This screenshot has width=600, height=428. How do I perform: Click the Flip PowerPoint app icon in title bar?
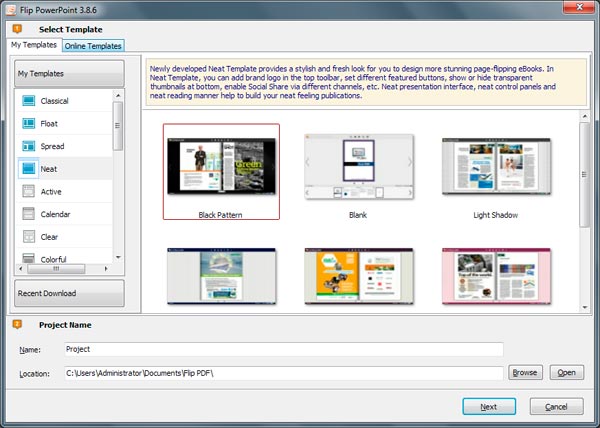click(11, 10)
